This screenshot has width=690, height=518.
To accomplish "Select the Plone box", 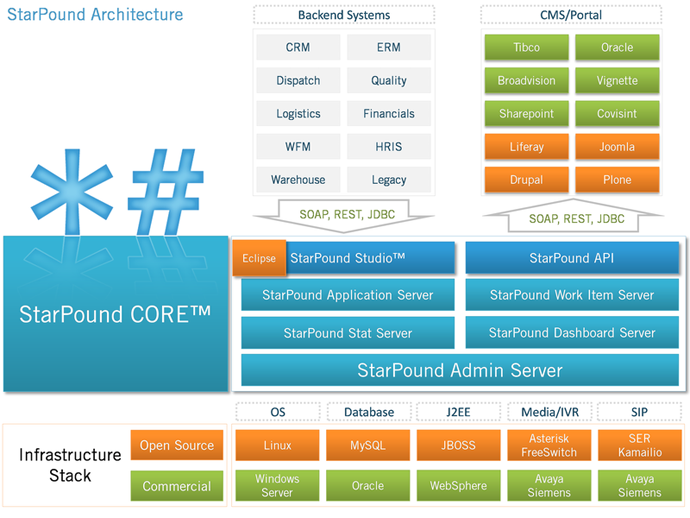I will click(617, 180).
